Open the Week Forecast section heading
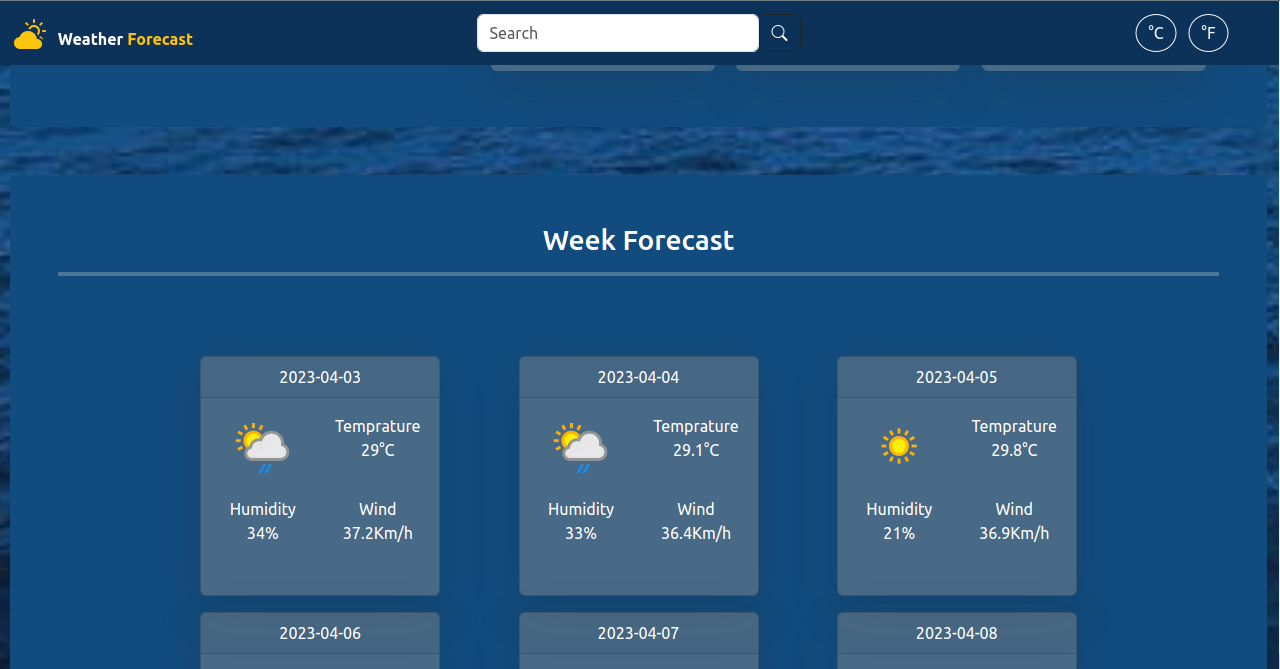Image resolution: width=1280 pixels, height=669 pixels. coord(638,240)
